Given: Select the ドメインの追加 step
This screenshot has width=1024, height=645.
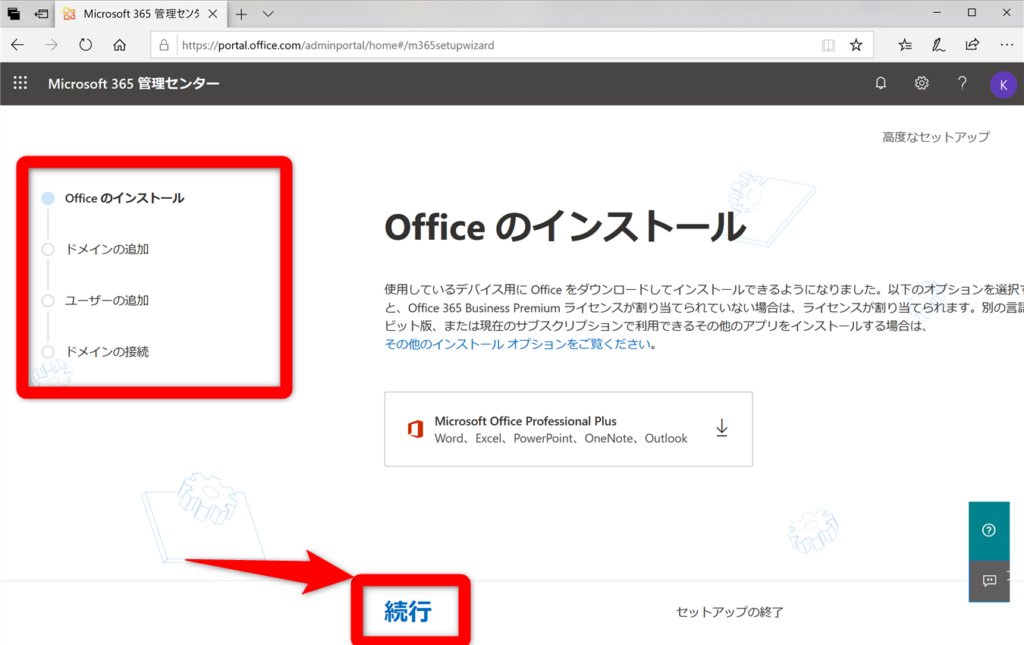Looking at the screenshot, I should point(106,249).
